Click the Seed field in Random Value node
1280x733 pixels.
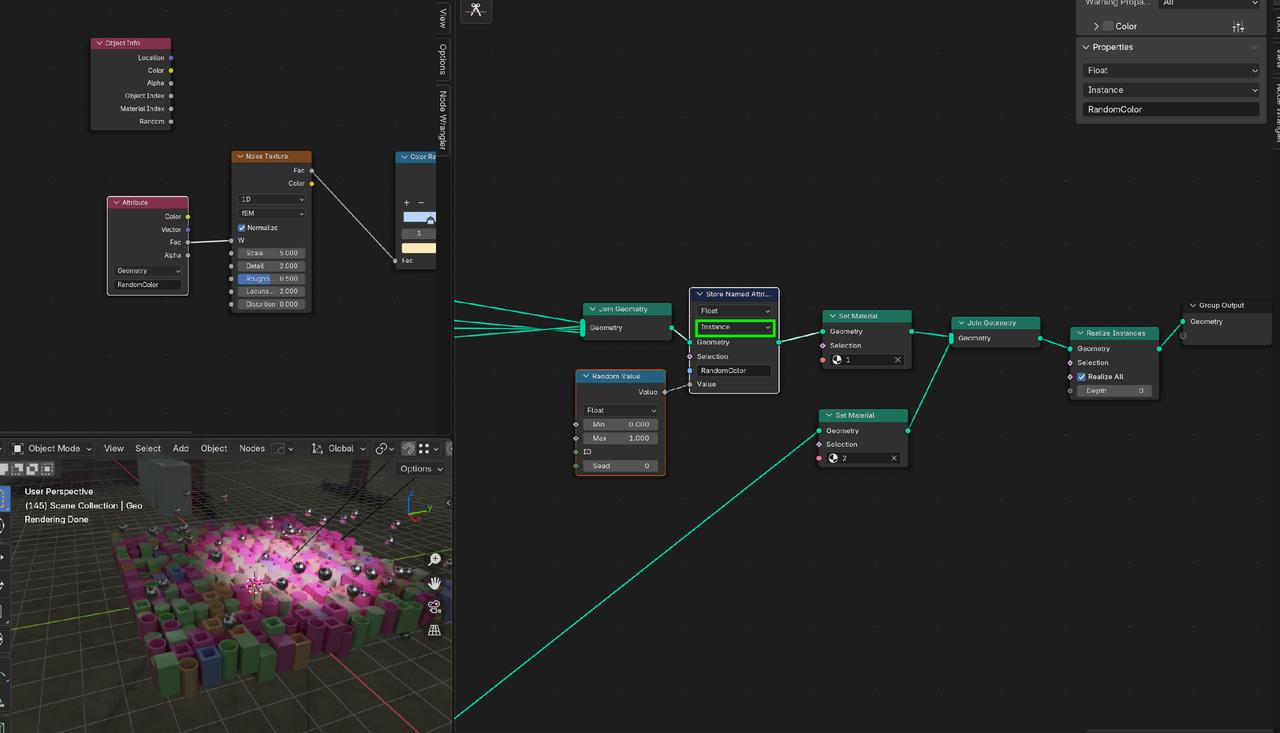(621, 466)
